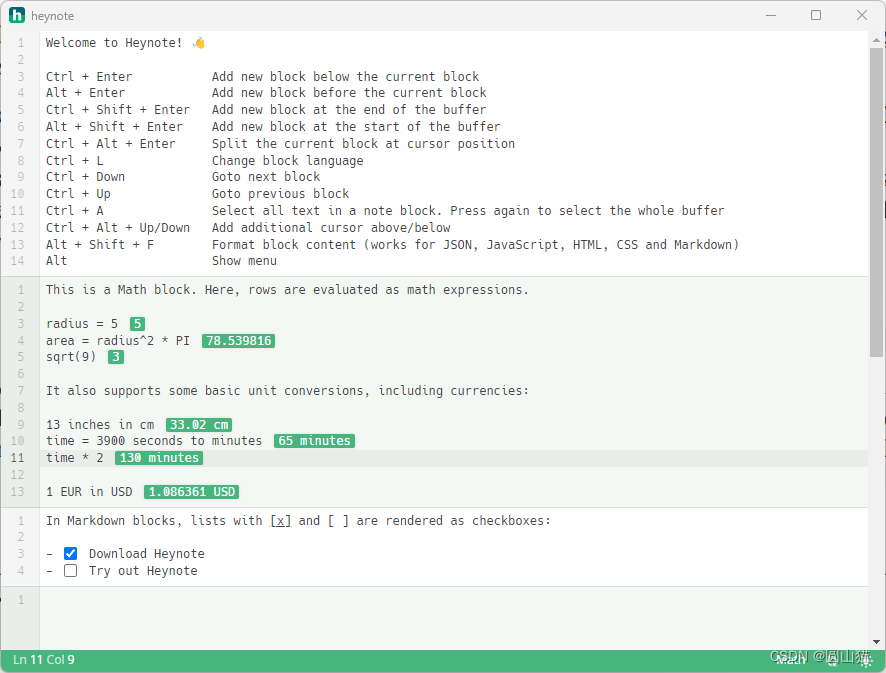
Task: Click 'Add additional cursor above/below'
Action: tap(331, 228)
